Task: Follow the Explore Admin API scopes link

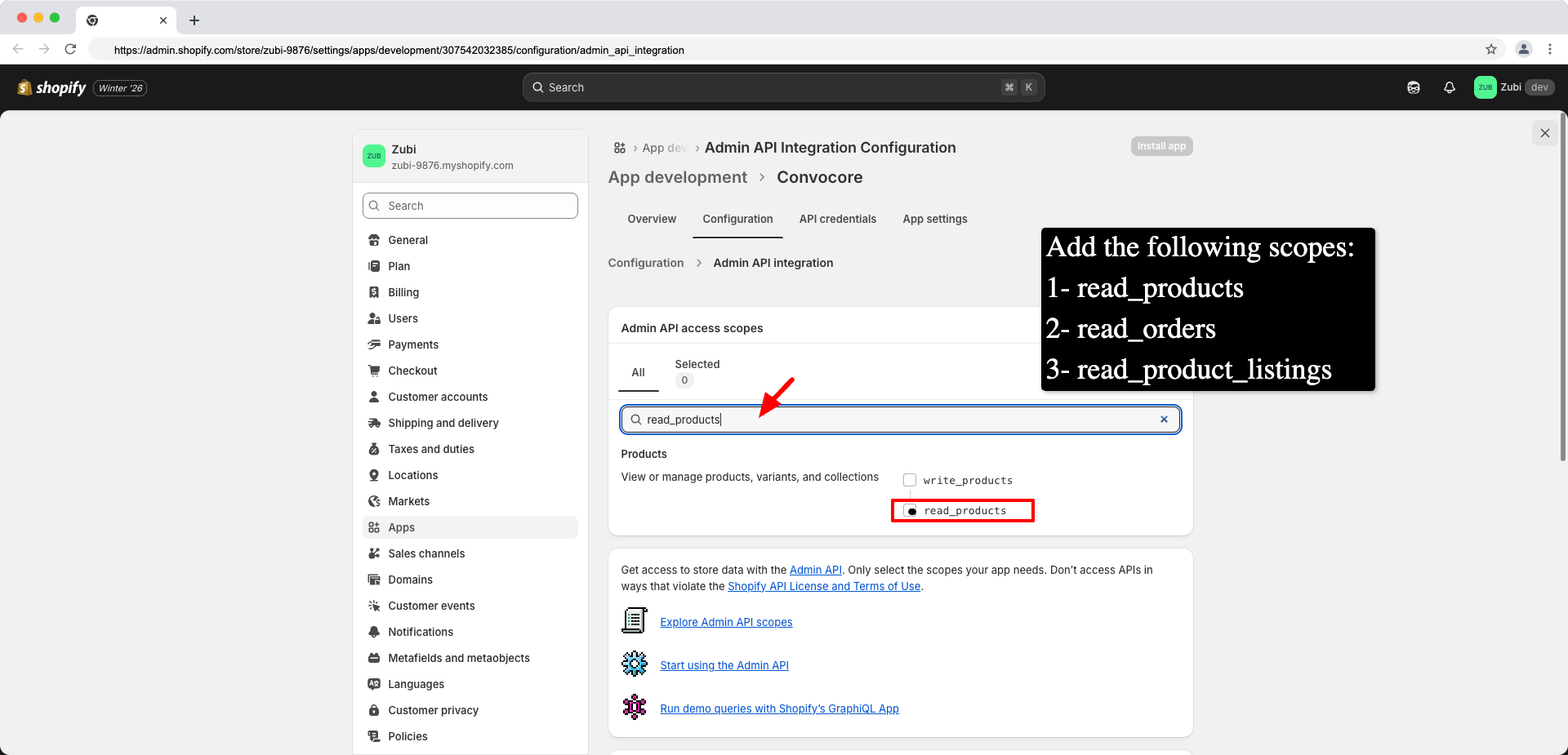Action: coord(725,622)
